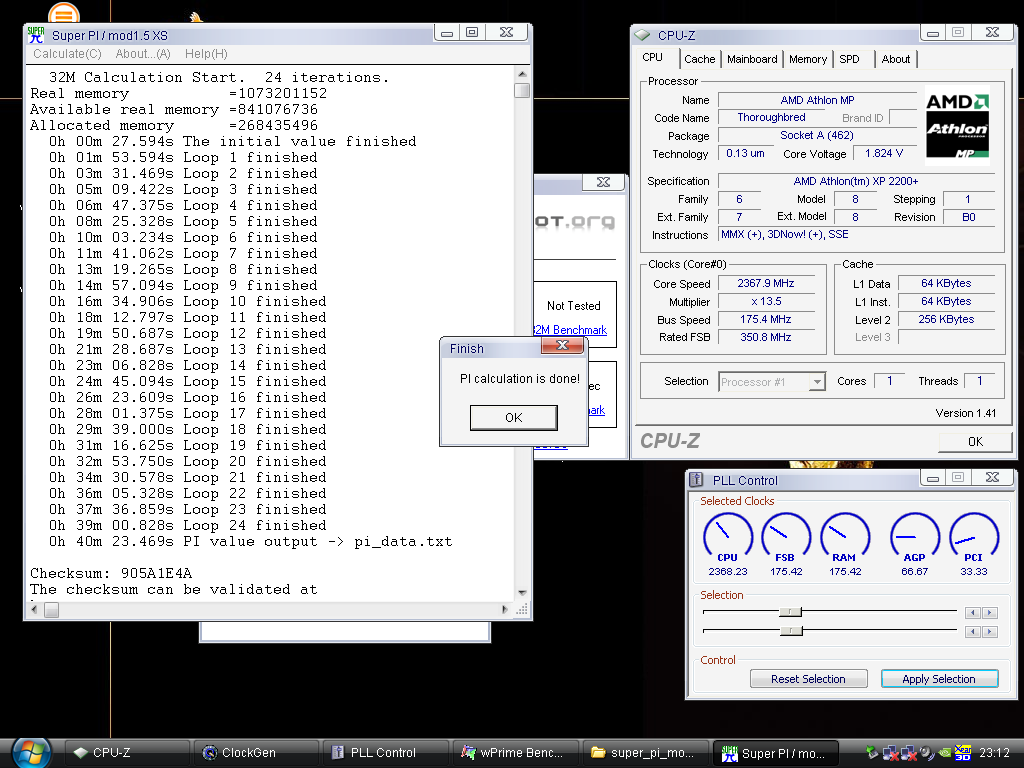Close the Finish dialog
Image resolution: width=1024 pixels, height=768 pixels.
pyautogui.click(x=562, y=345)
